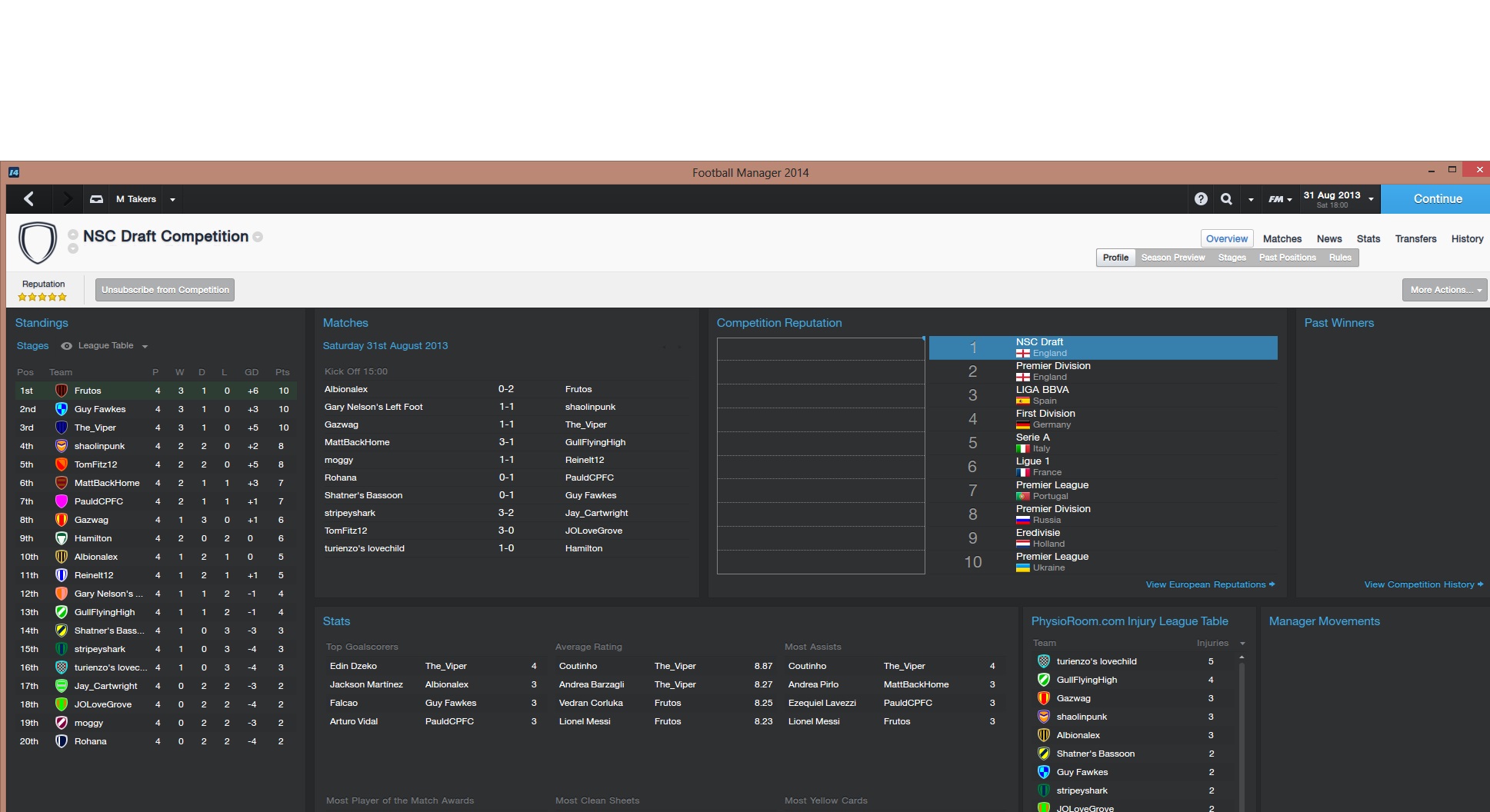Image resolution: width=1490 pixels, height=812 pixels.
Task: Open the dropdown arrow next to the search icon
Action: point(1251,200)
